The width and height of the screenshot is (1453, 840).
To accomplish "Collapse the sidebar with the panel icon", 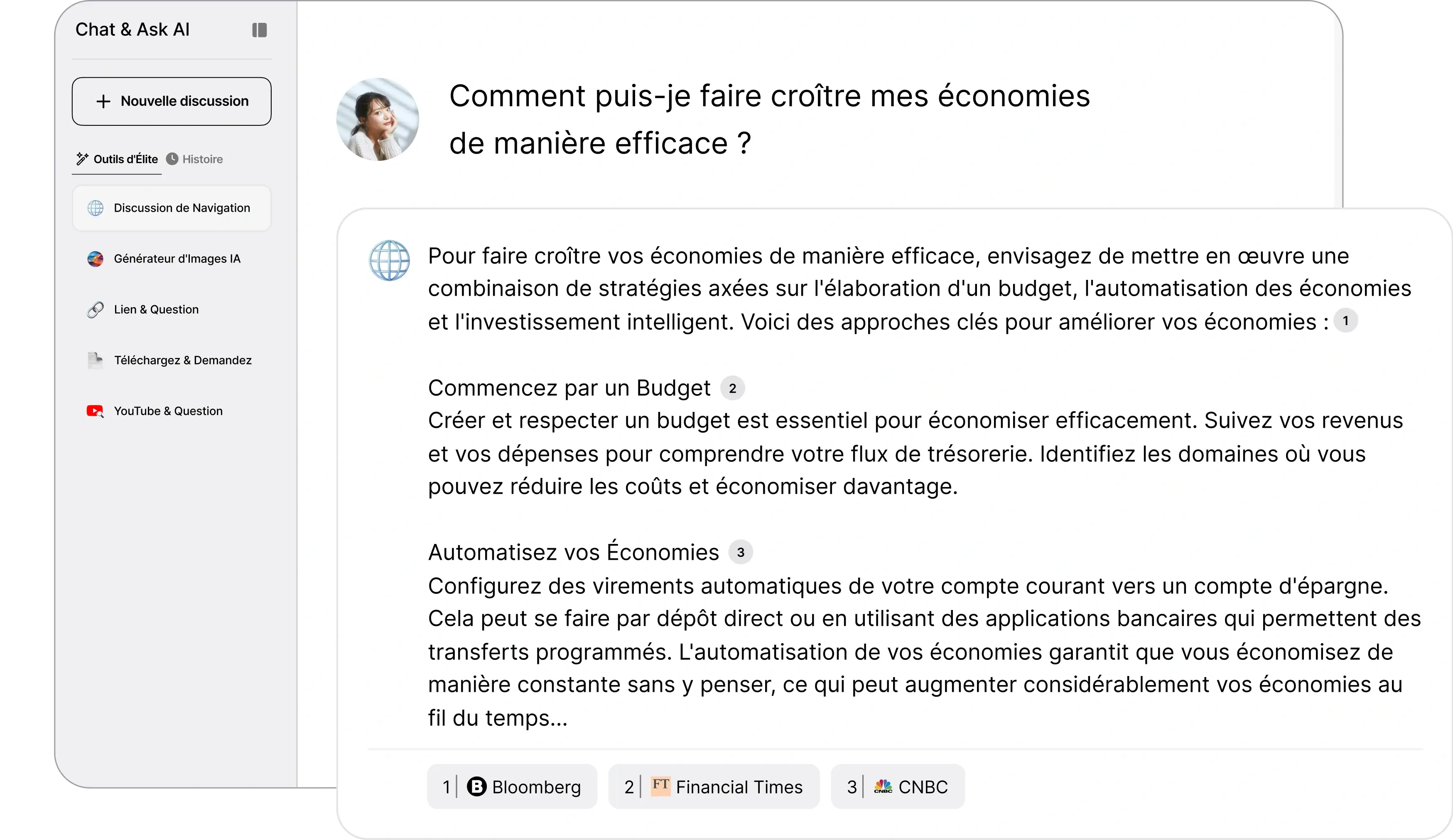I will pyautogui.click(x=260, y=30).
